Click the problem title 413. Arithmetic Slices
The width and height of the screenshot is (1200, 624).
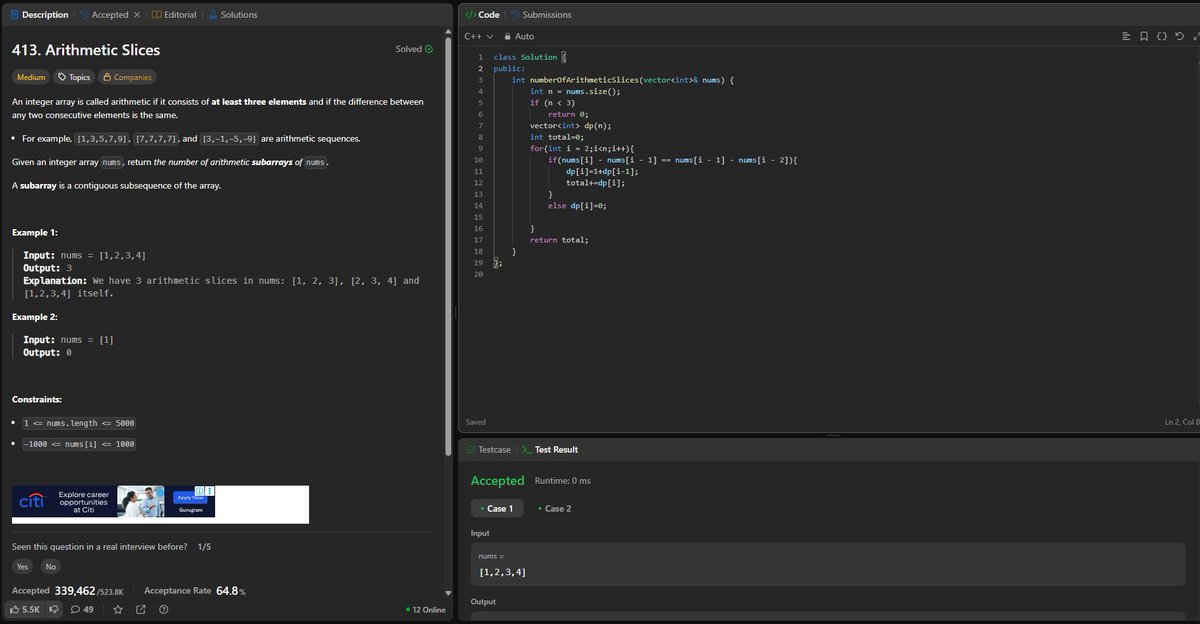pyautogui.click(x=85, y=50)
